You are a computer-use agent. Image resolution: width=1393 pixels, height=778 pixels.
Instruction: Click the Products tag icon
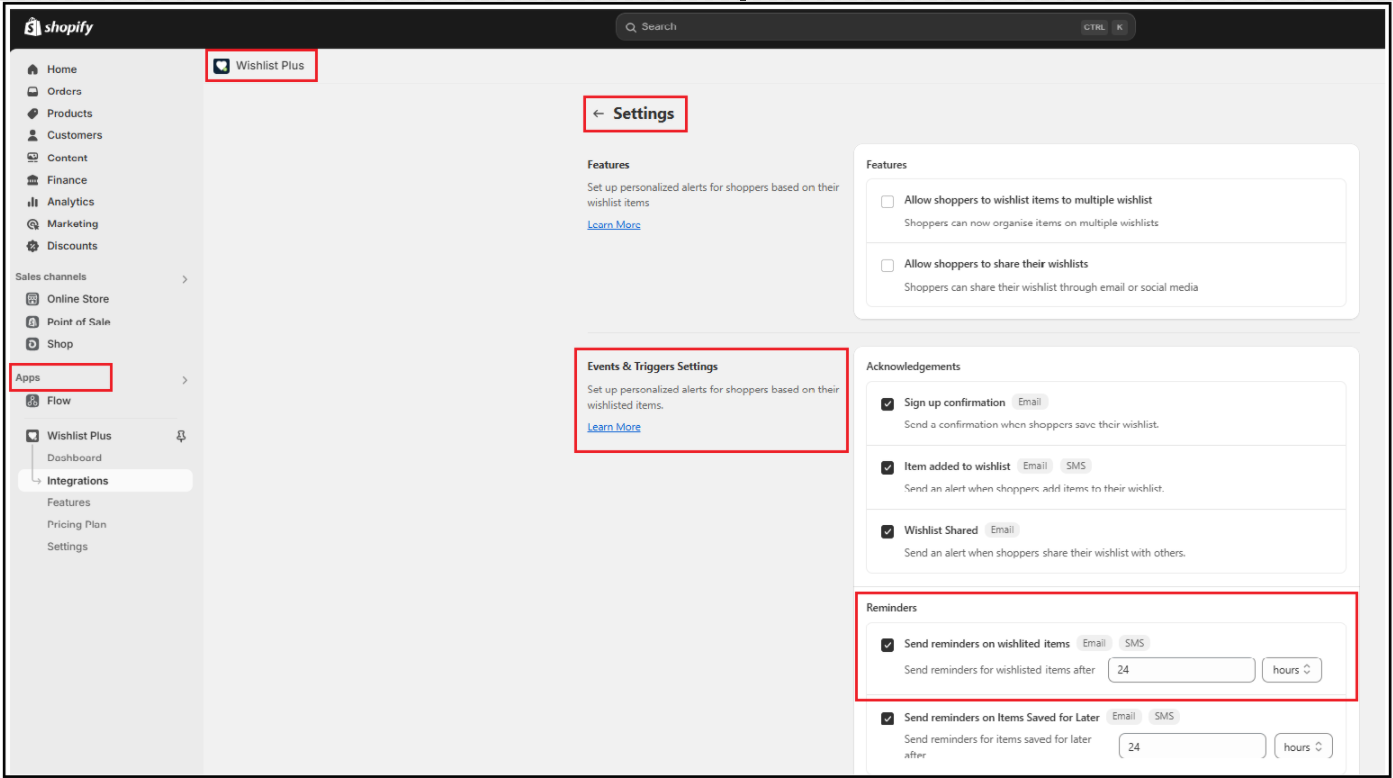(33, 113)
